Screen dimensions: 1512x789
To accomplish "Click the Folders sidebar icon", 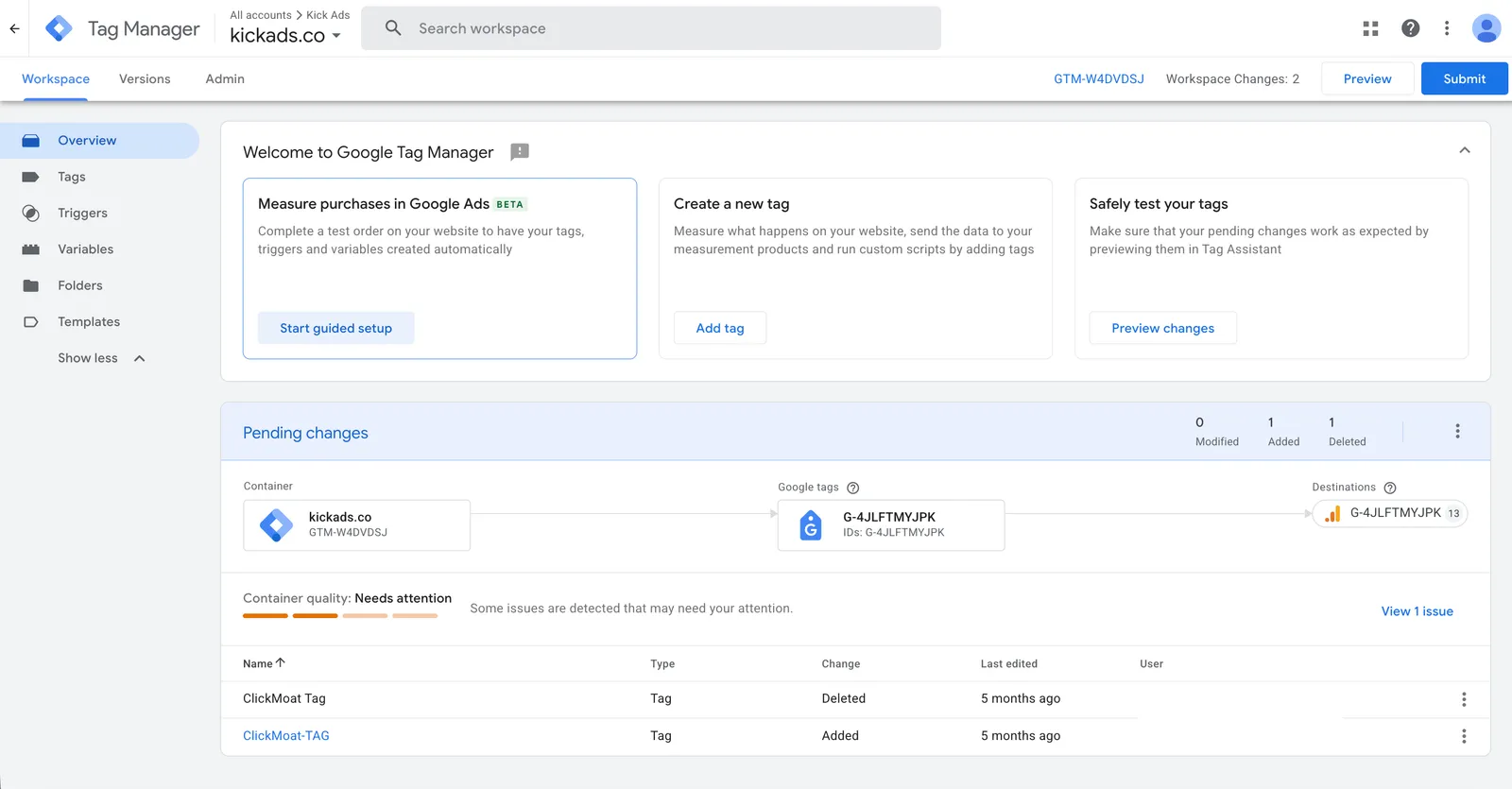I will coord(31,285).
